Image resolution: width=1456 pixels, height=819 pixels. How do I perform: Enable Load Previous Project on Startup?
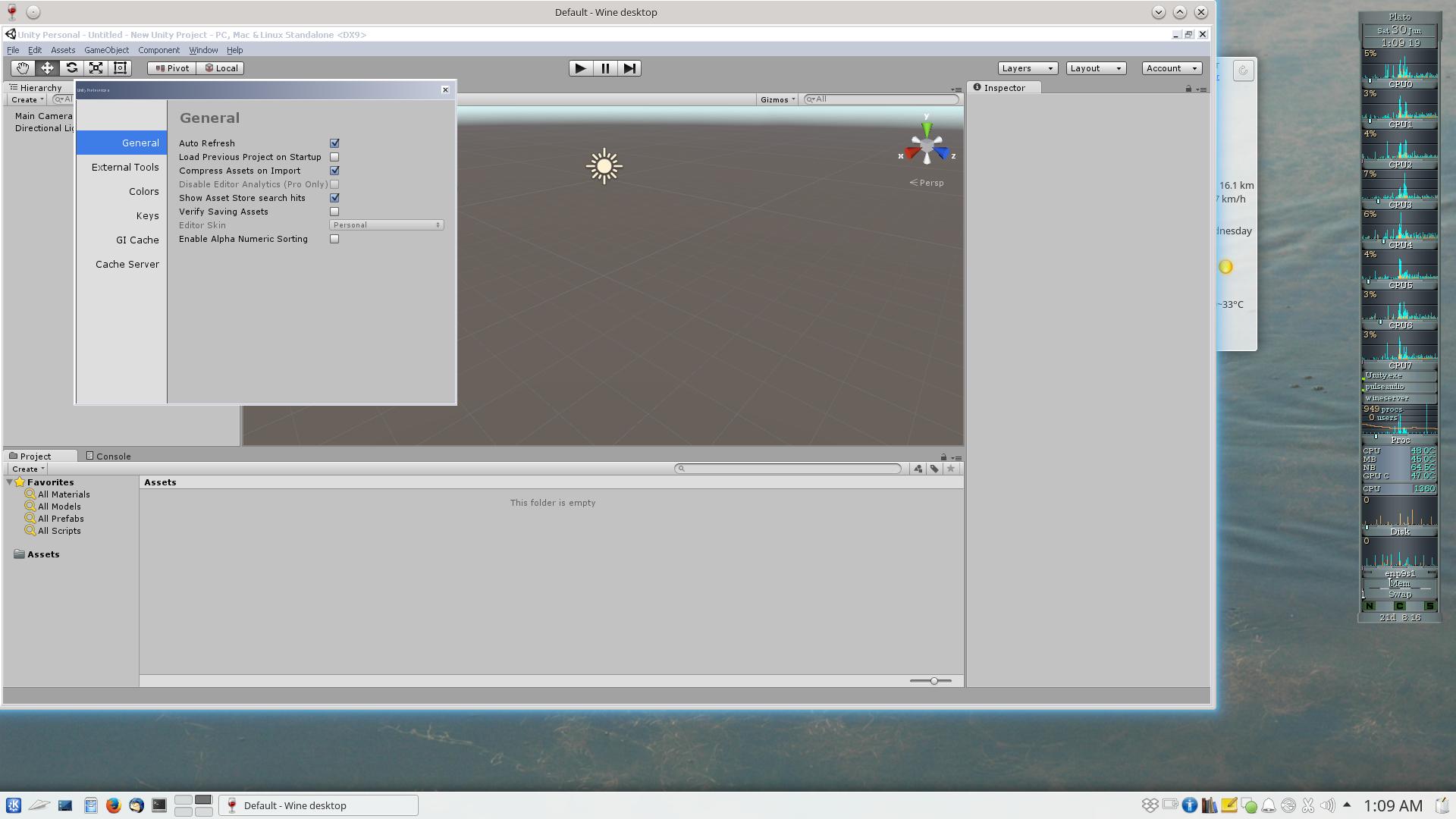pos(334,157)
